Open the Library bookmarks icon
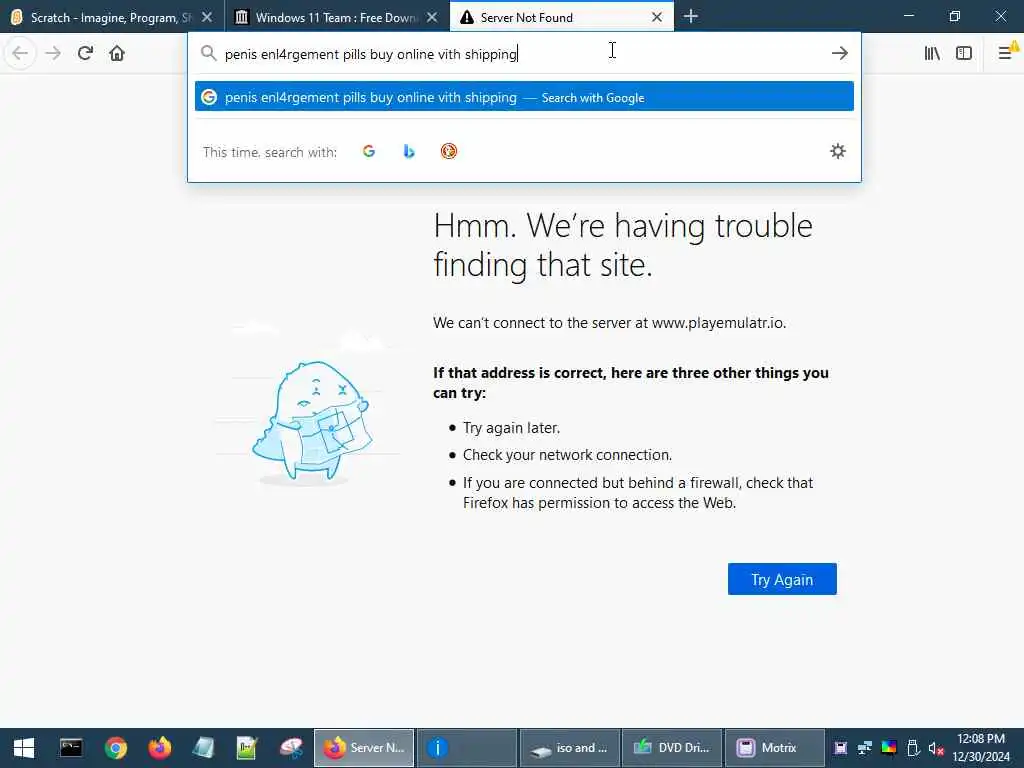The image size is (1024, 768). [x=932, y=53]
